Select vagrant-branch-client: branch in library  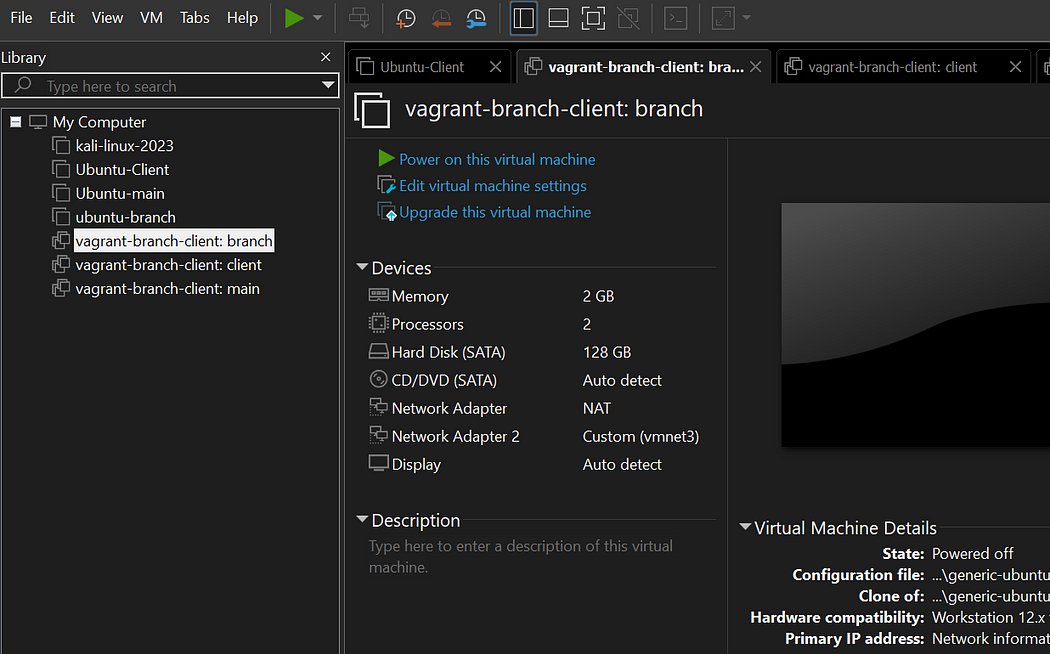(174, 241)
